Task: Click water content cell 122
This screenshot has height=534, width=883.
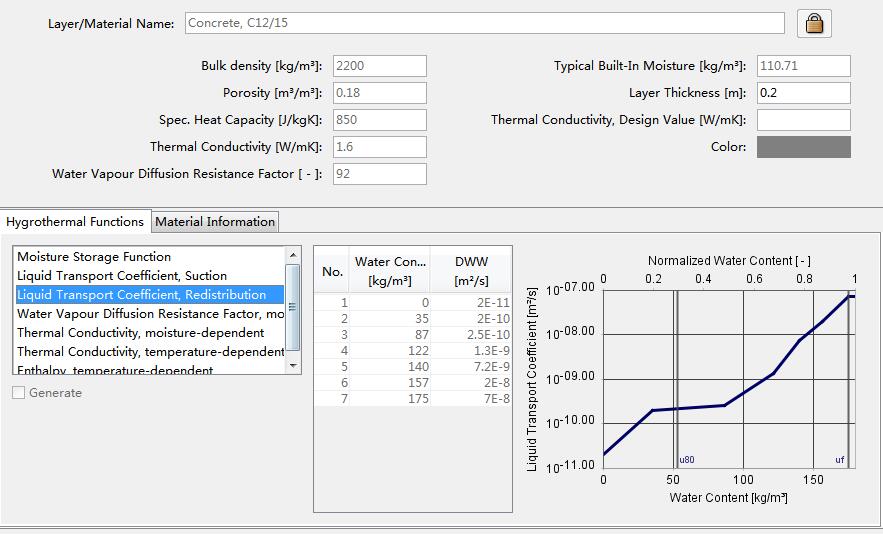Action: (x=390, y=350)
